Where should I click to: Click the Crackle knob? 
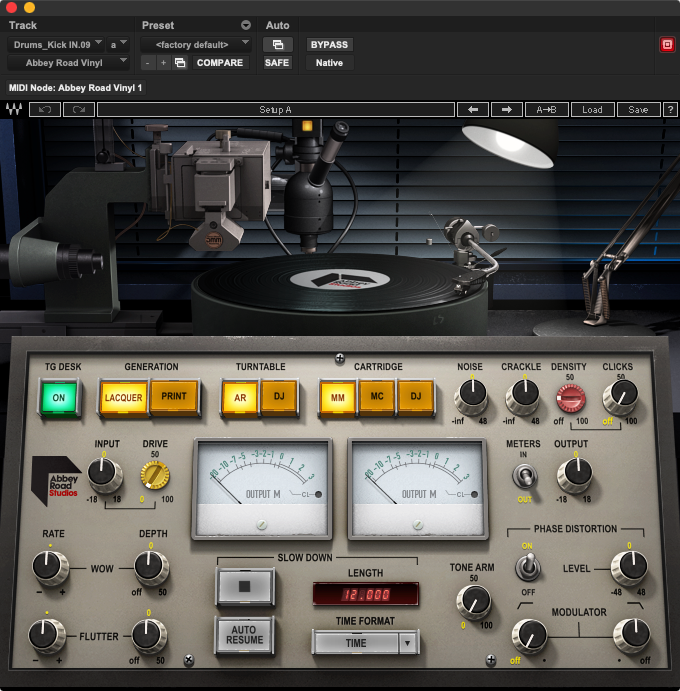point(523,395)
